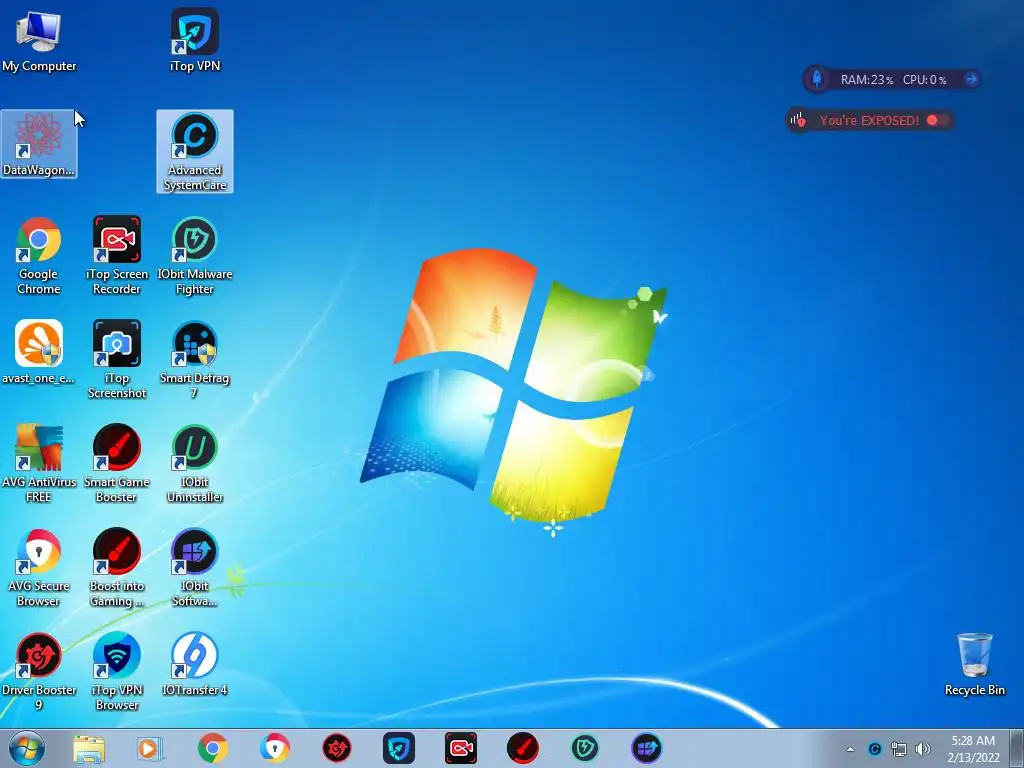1024x768 pixels.
Task: Click the rocket boost icon on RAM widget
Action: tap(816, 80)
